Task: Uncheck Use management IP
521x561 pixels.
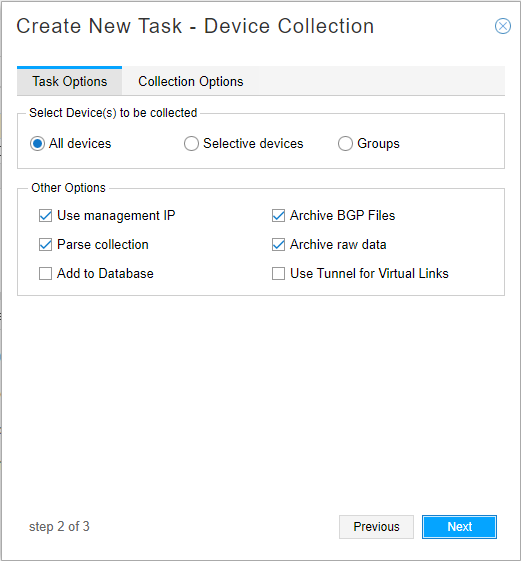Action: click(x=45, y=215)
